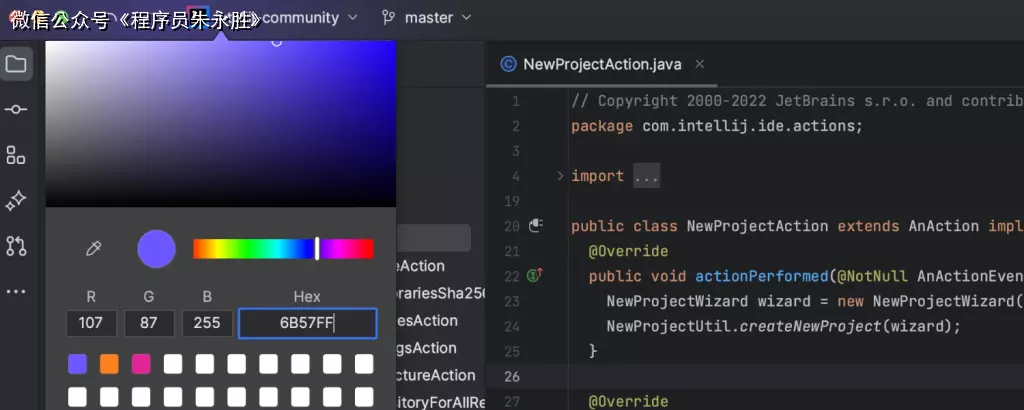This screenshot has height=410, width=1024.
Task: Select the orange saved color swatch
Action: [109, 364]
